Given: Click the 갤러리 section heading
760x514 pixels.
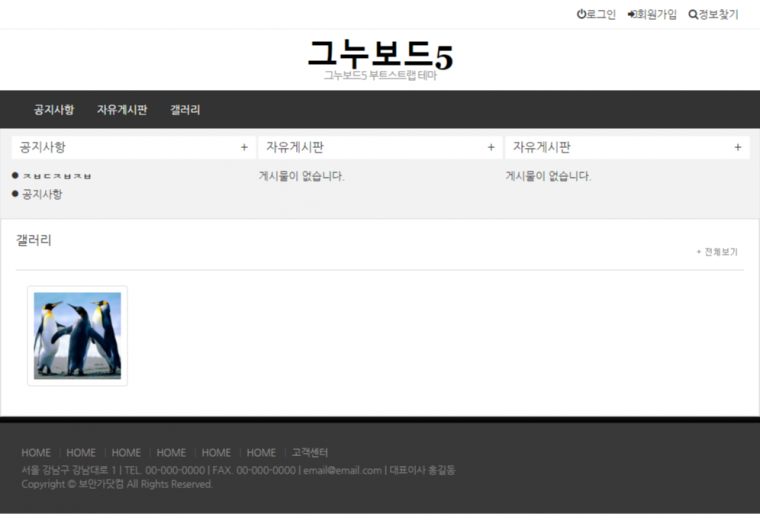Looking at the screenshot, I should click(34, 240).
